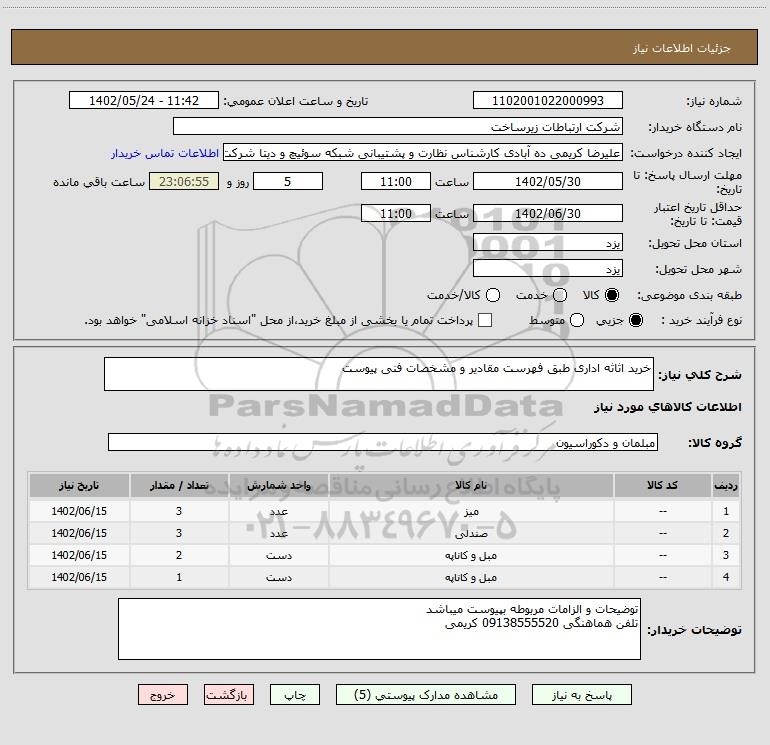
Task: Open the 'اطلاعات تماس خریدار' link
Action: 166,154
